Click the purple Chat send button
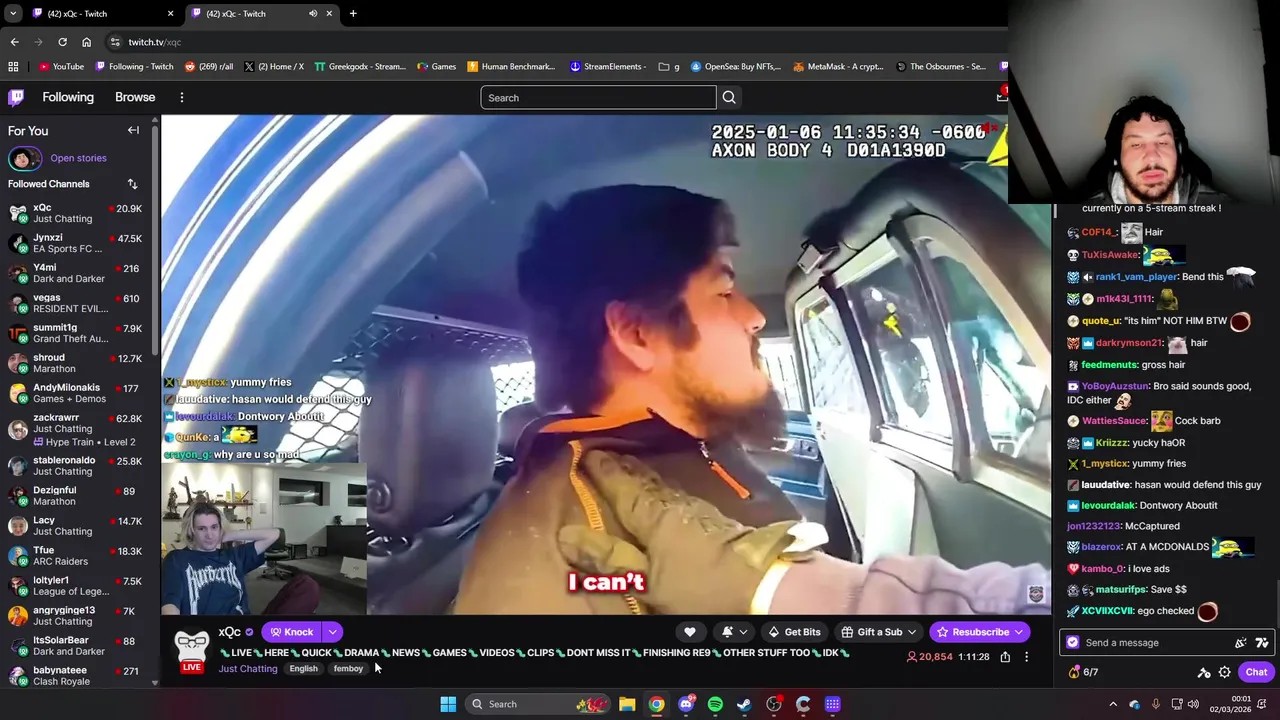1280x720 pixels. (1256, 672)
